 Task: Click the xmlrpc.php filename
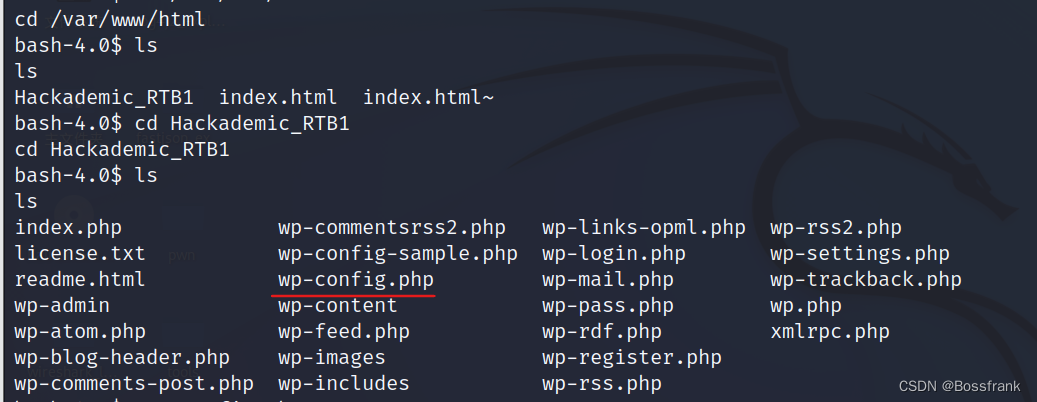(x=830, y=331)
